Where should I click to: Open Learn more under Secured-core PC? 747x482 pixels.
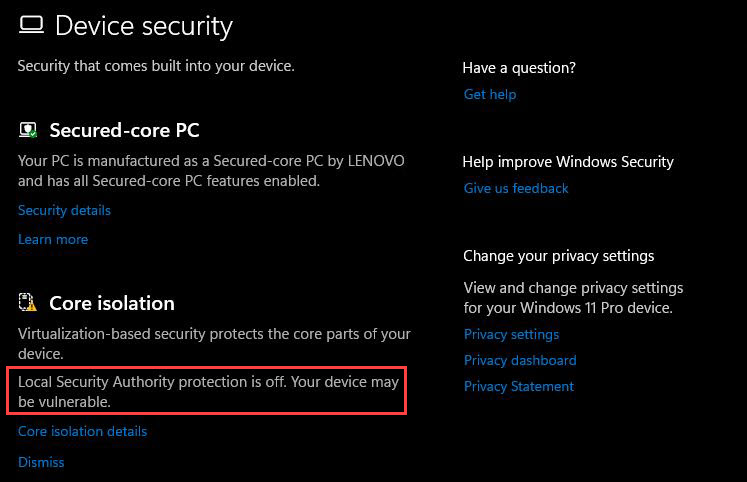(53, 239)
